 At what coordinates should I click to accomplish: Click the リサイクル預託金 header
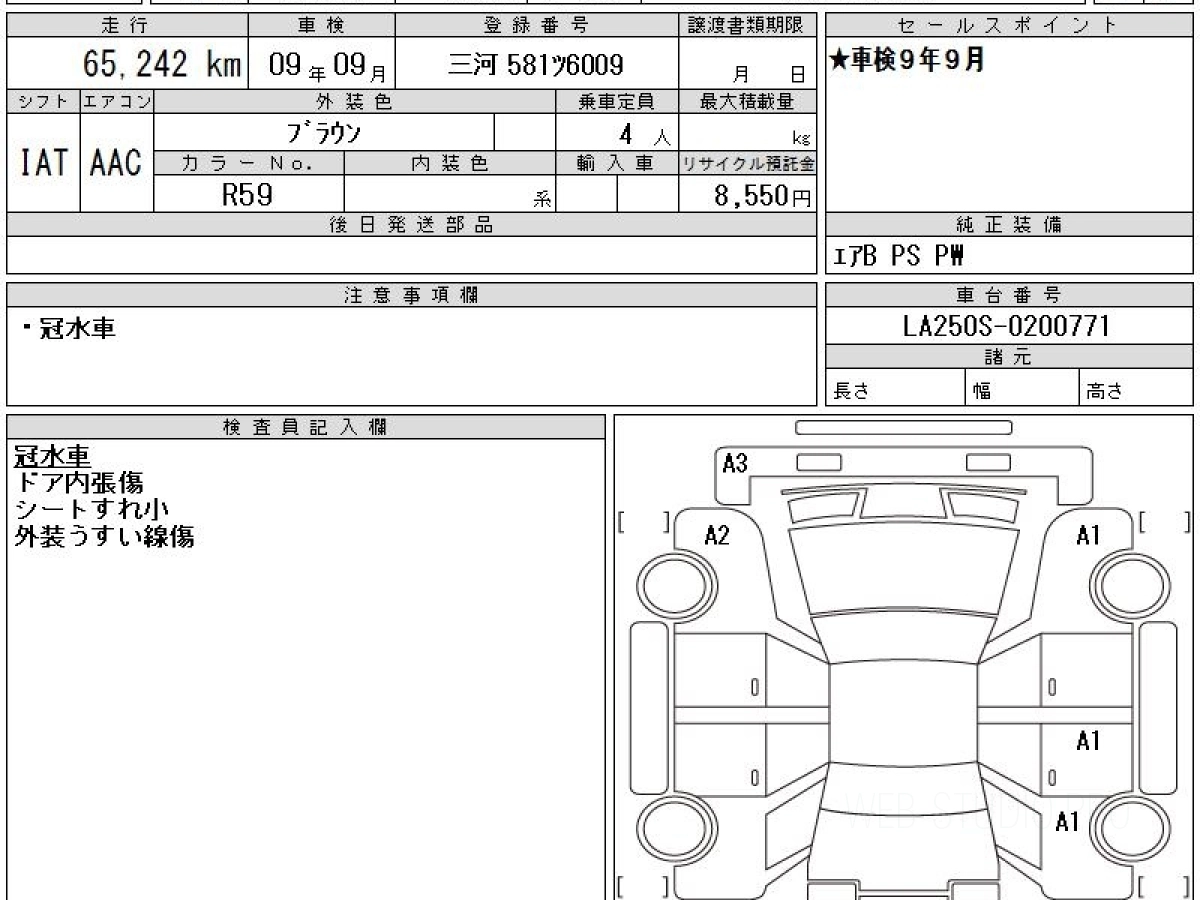[x=747, y=164]
